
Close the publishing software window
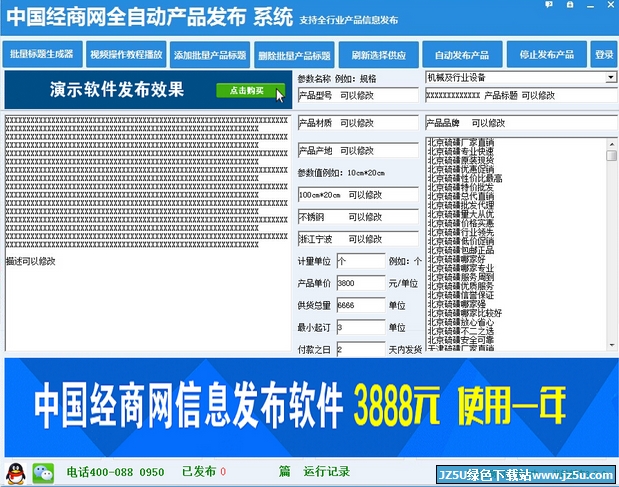pos(610,5)
